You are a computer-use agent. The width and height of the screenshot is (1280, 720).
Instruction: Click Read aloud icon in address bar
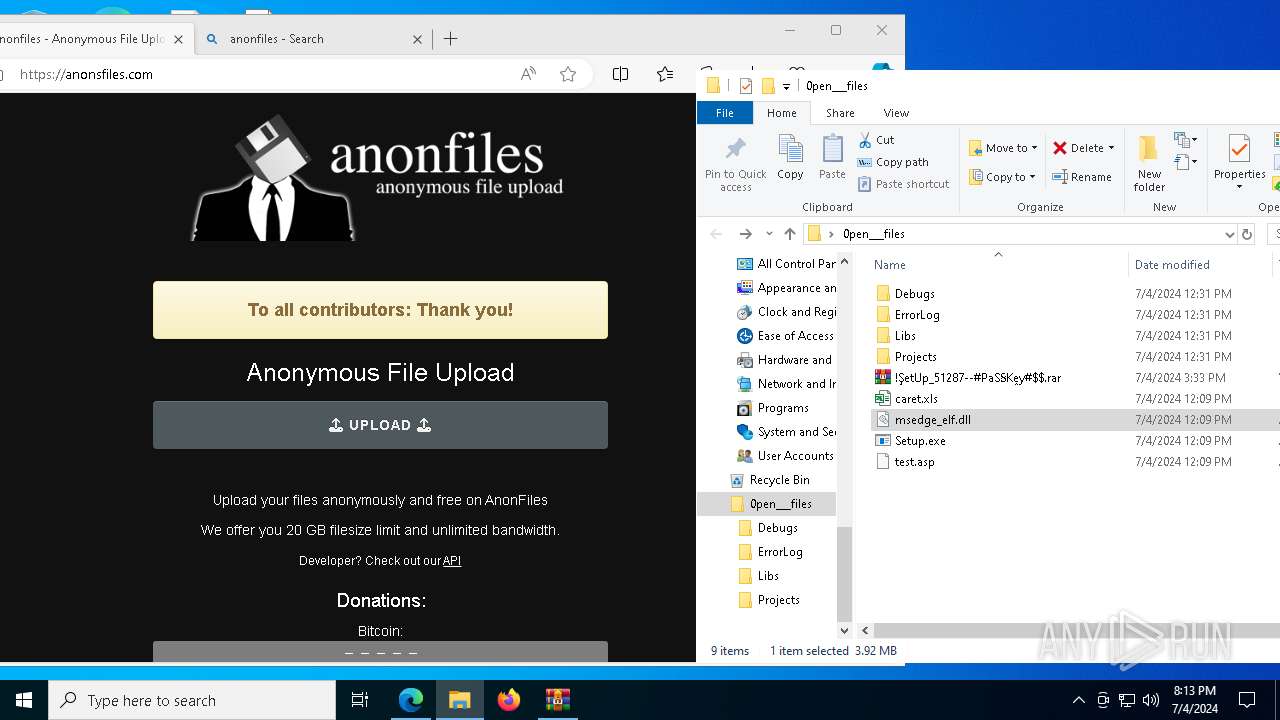point(528,74)
